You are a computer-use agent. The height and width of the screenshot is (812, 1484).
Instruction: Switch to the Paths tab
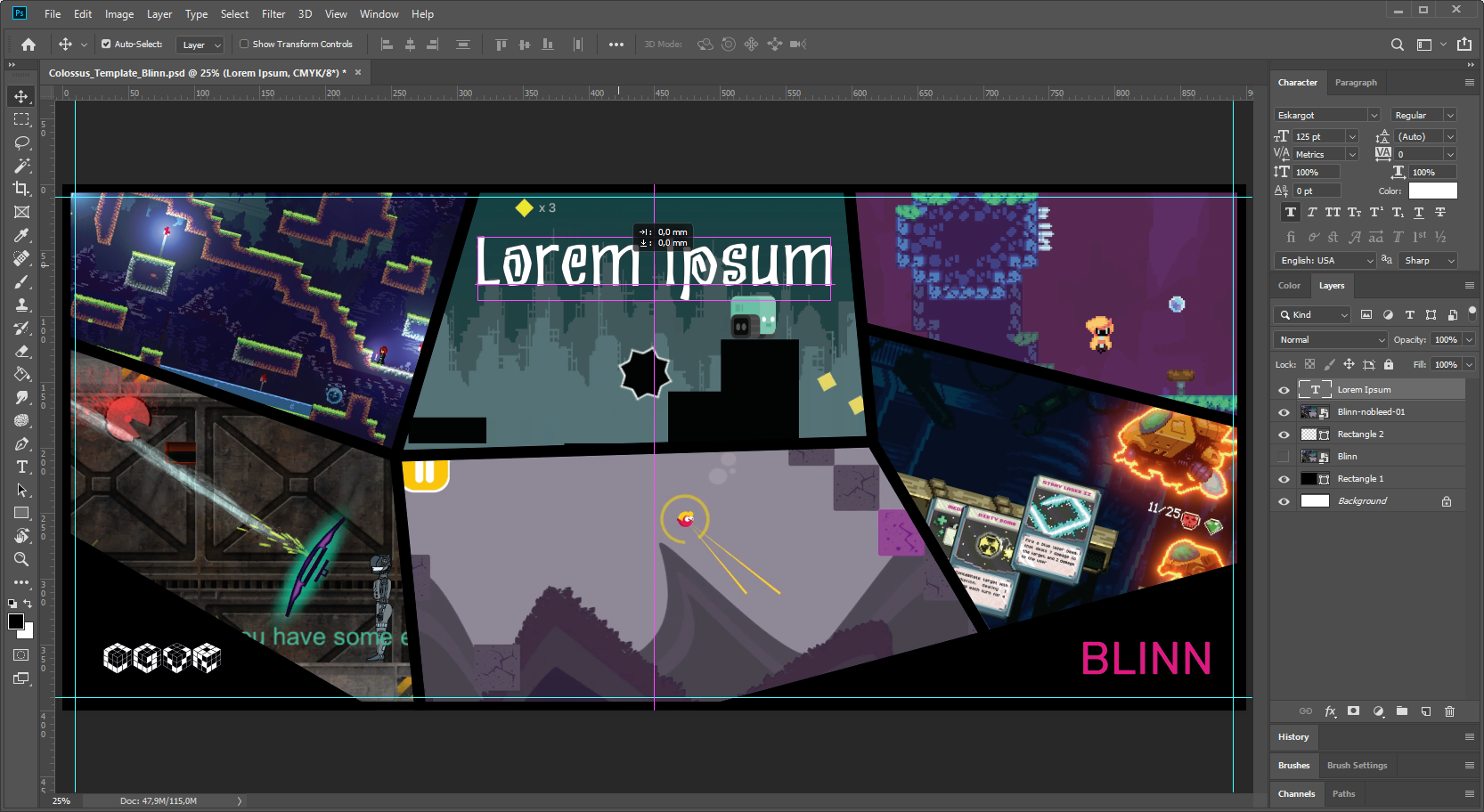(1343, 794)
